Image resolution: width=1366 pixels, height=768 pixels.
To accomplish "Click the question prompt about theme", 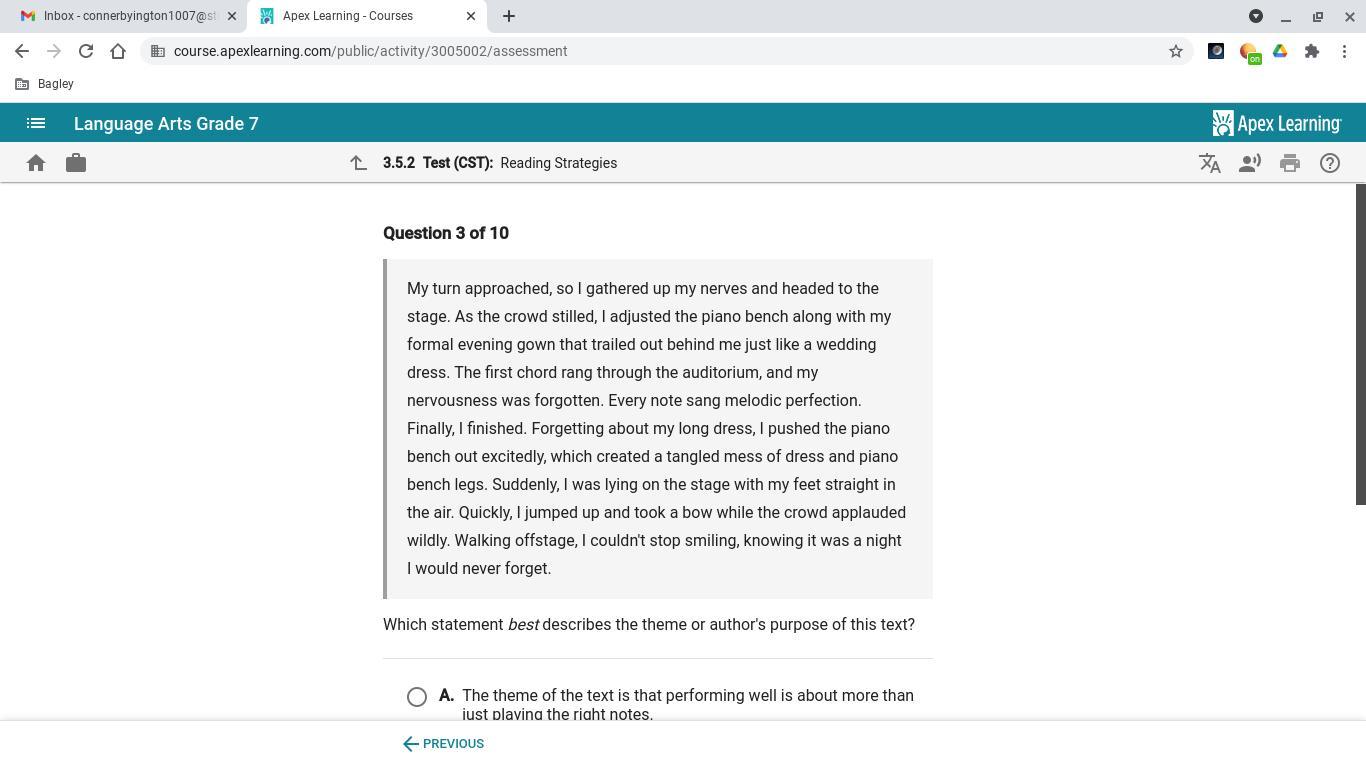I will [x=649, y=624].
